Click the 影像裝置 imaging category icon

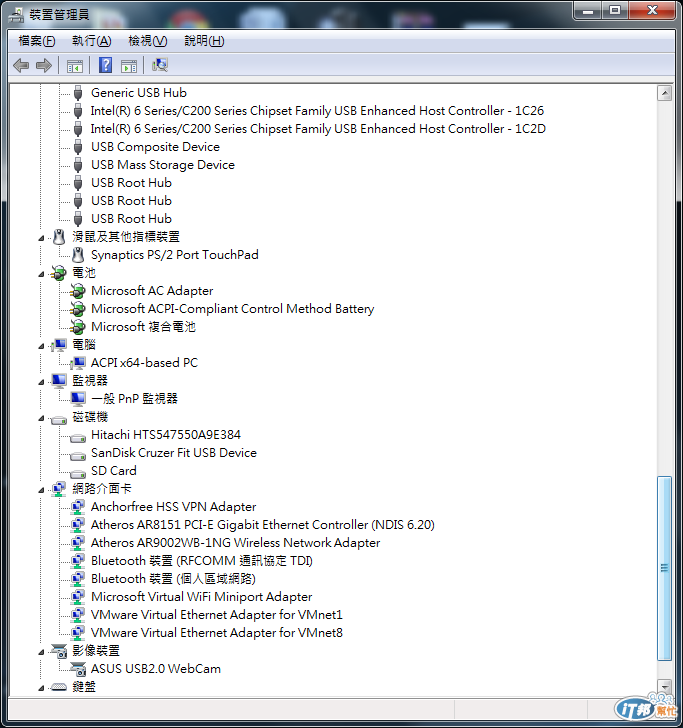point(59,651)
